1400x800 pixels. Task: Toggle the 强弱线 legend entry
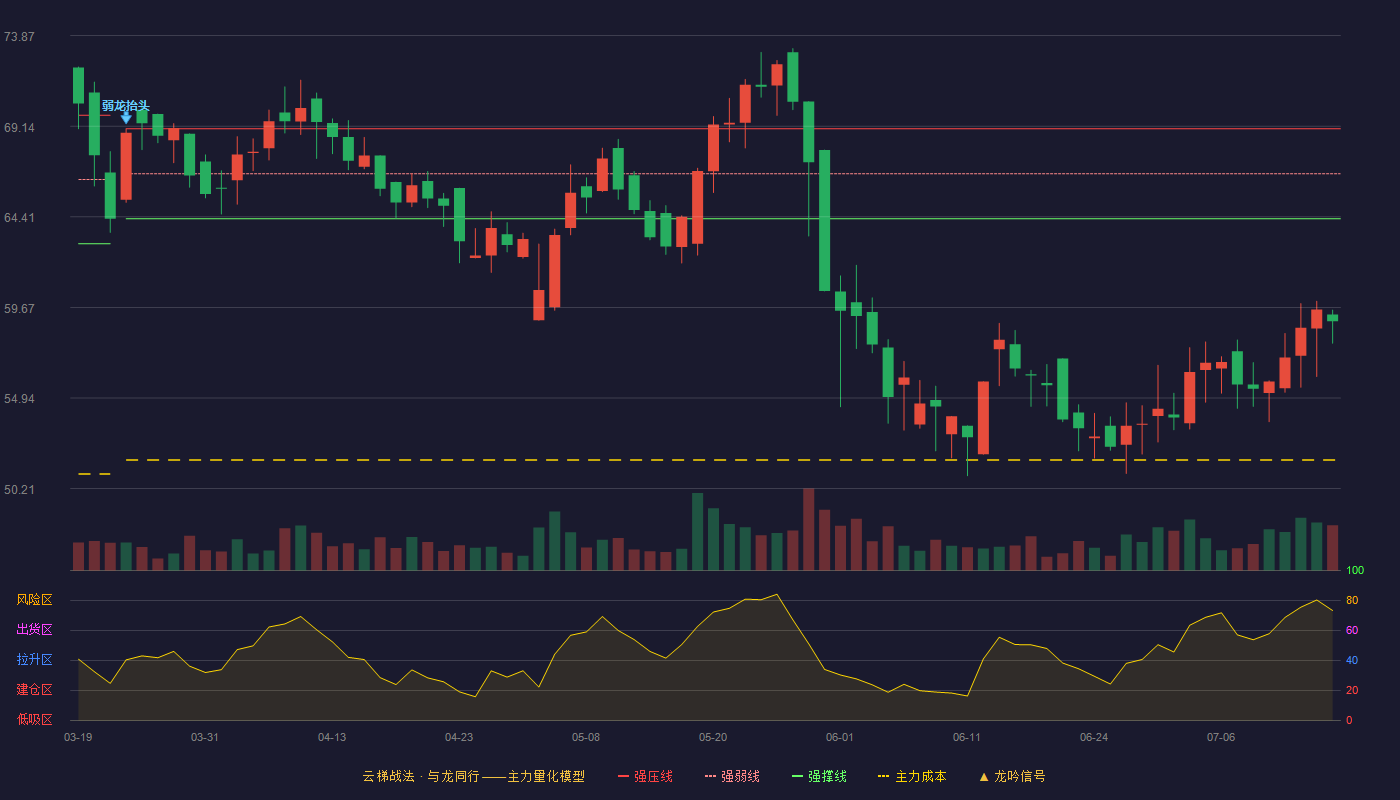[732, 776]
